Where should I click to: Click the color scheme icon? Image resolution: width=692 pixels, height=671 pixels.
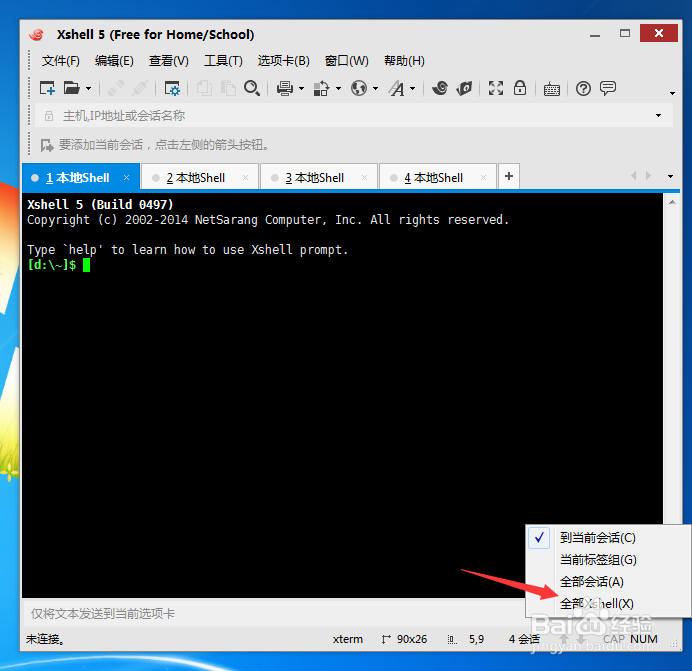click(x=321, y=88)
